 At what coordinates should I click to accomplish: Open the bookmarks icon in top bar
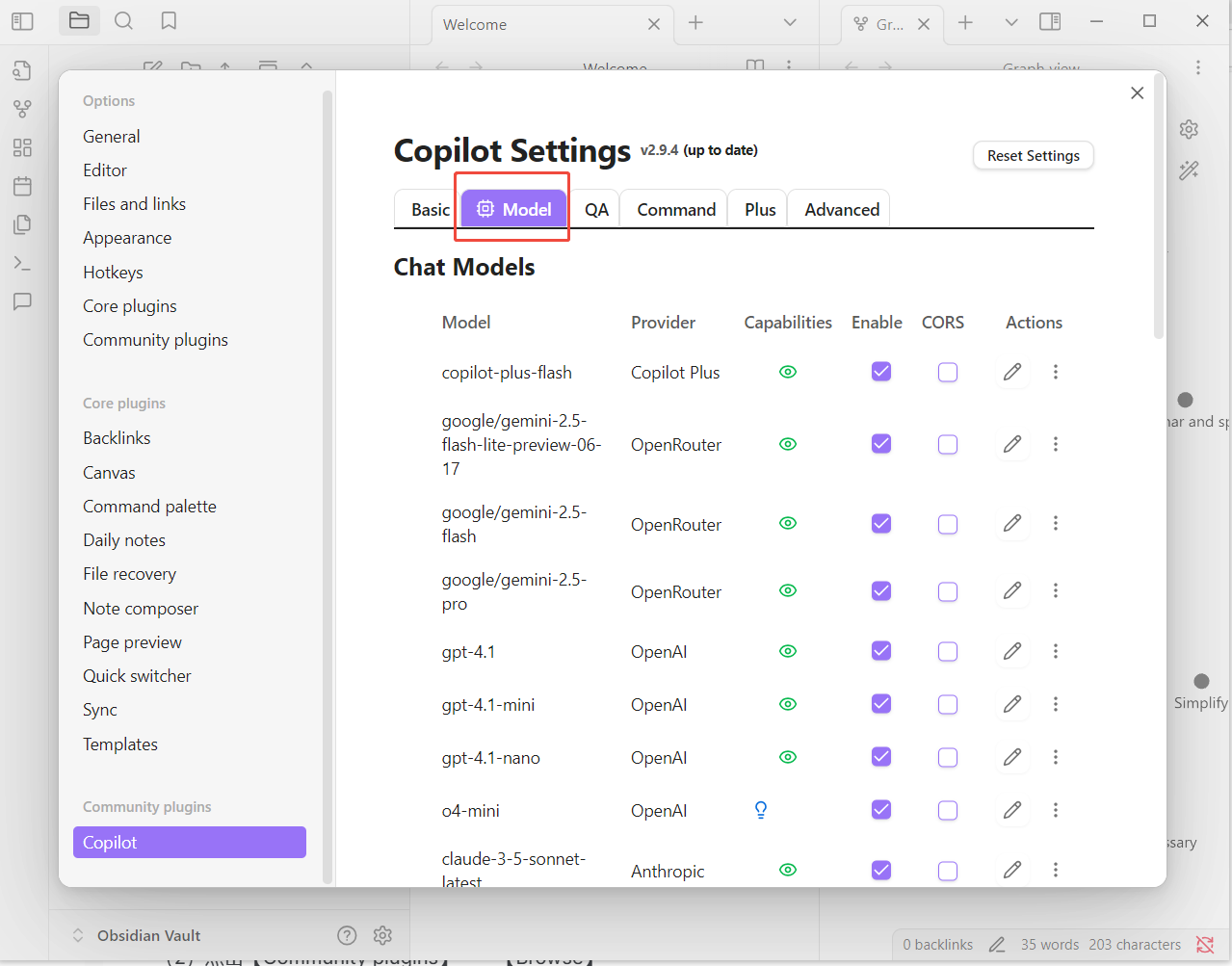(x=169, y=20)
